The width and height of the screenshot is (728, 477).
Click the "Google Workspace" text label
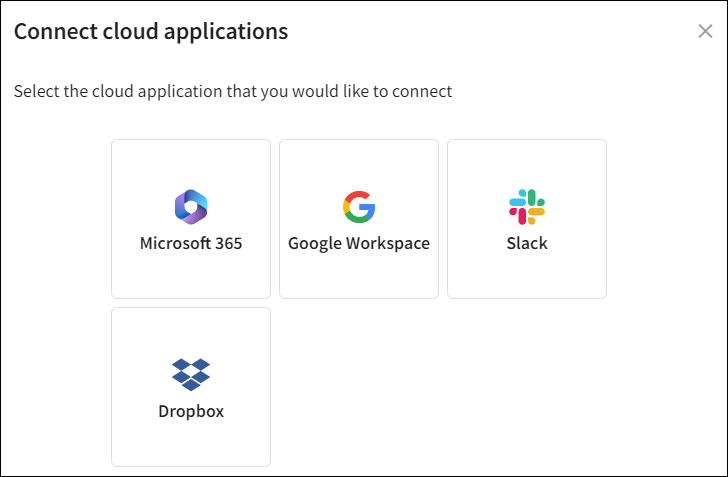(358, 243)
